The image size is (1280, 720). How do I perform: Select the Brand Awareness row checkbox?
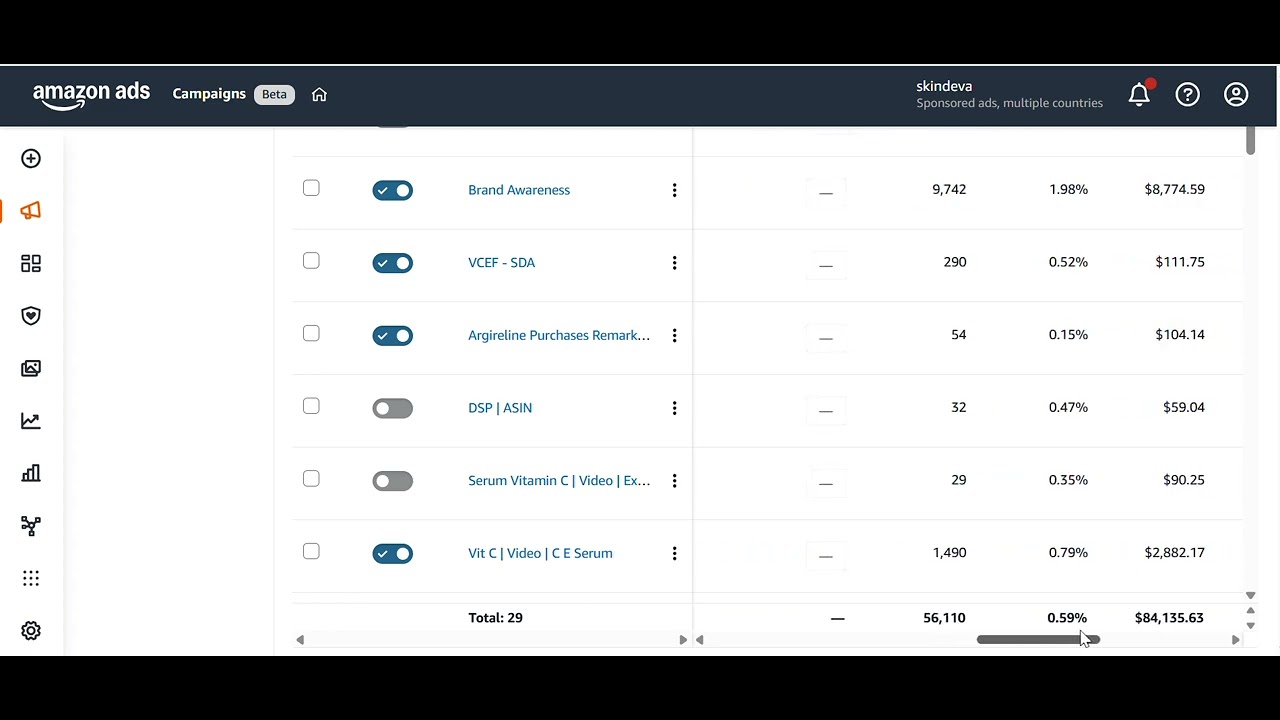pos(311,188)
